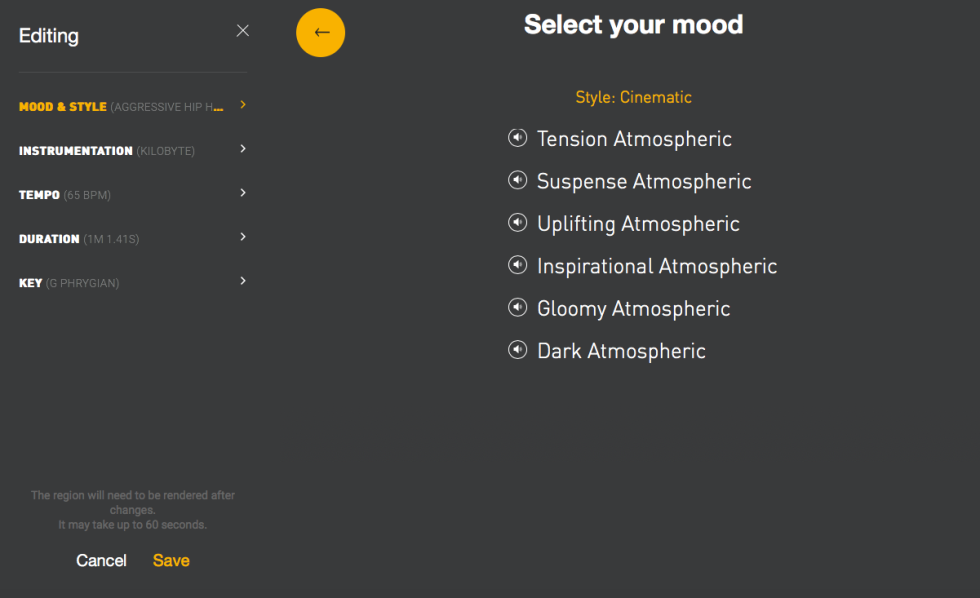
Task: Play the Inspirational Atmospheric preview icon
Action: pyautogui.click(x=517, y=265)
